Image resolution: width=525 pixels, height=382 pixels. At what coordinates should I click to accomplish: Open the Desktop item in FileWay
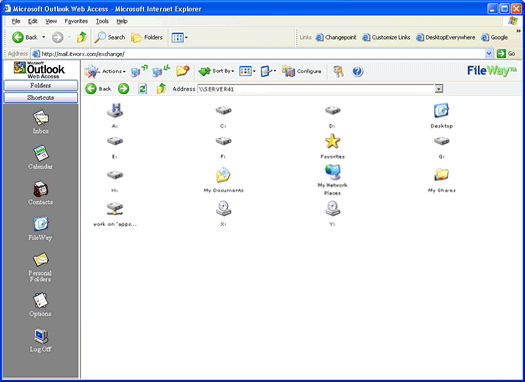point(441,111)
